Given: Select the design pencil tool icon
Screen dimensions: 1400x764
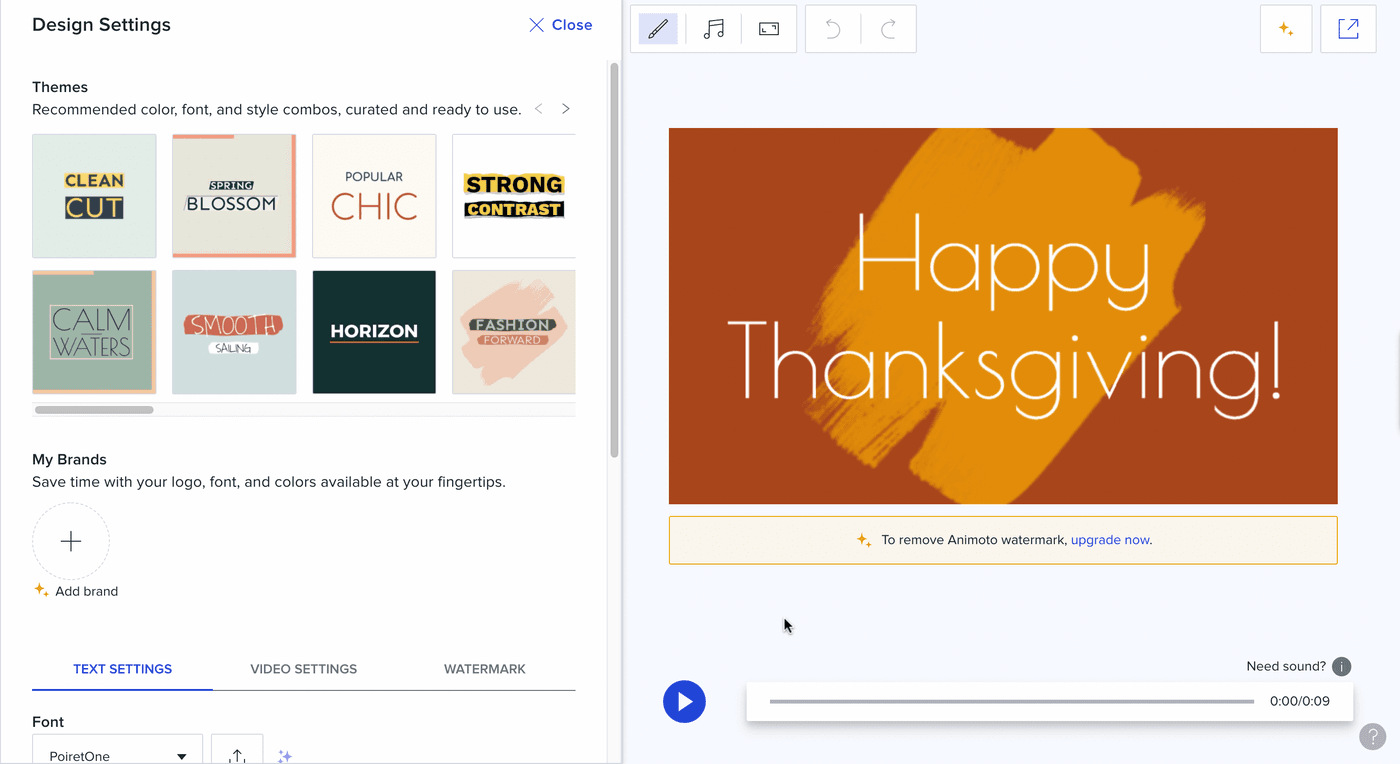Looking at the screenshot, I should coord(658,29).
